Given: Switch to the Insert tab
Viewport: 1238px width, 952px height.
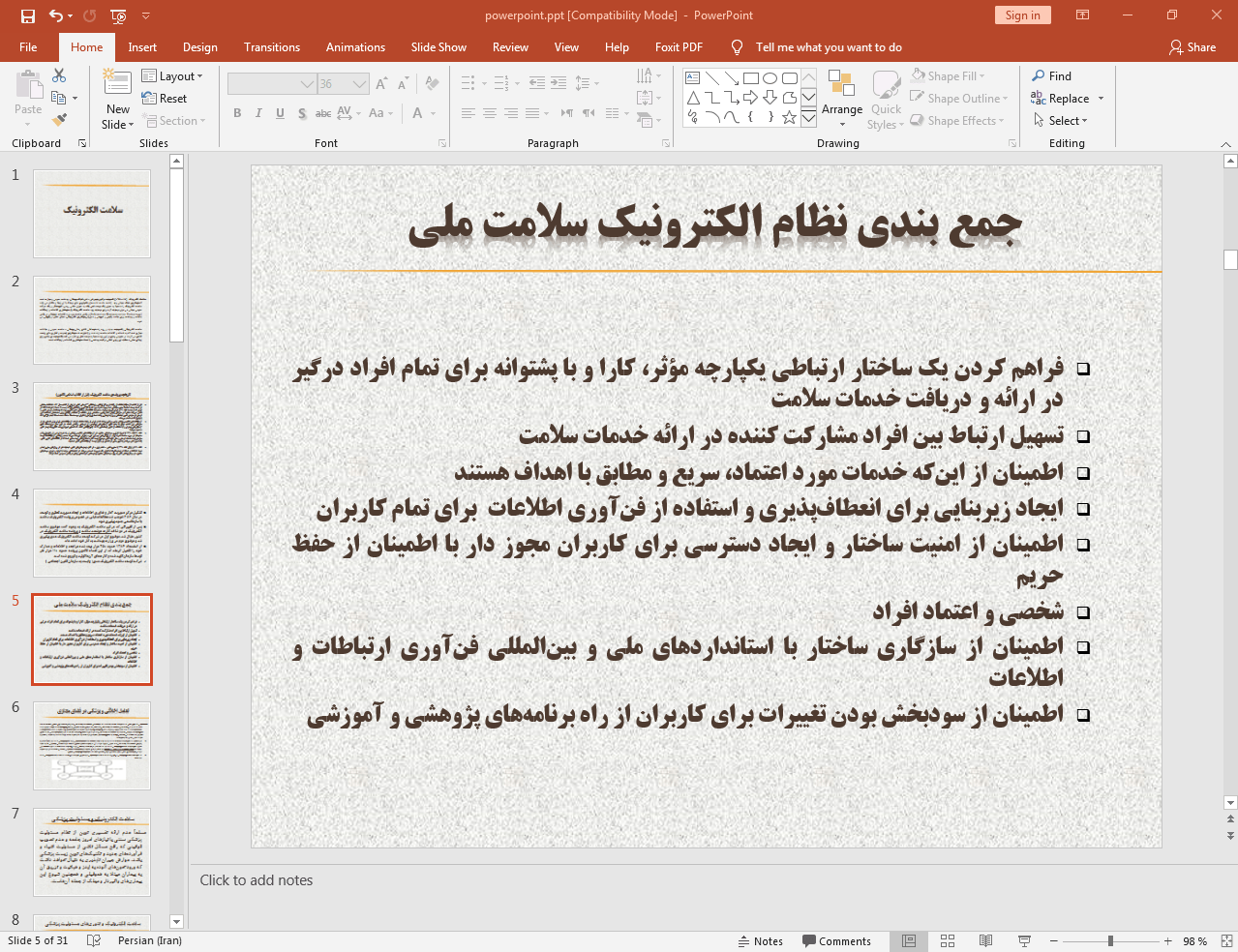Looking at the screenshot, I should click(x=142, y=47).
